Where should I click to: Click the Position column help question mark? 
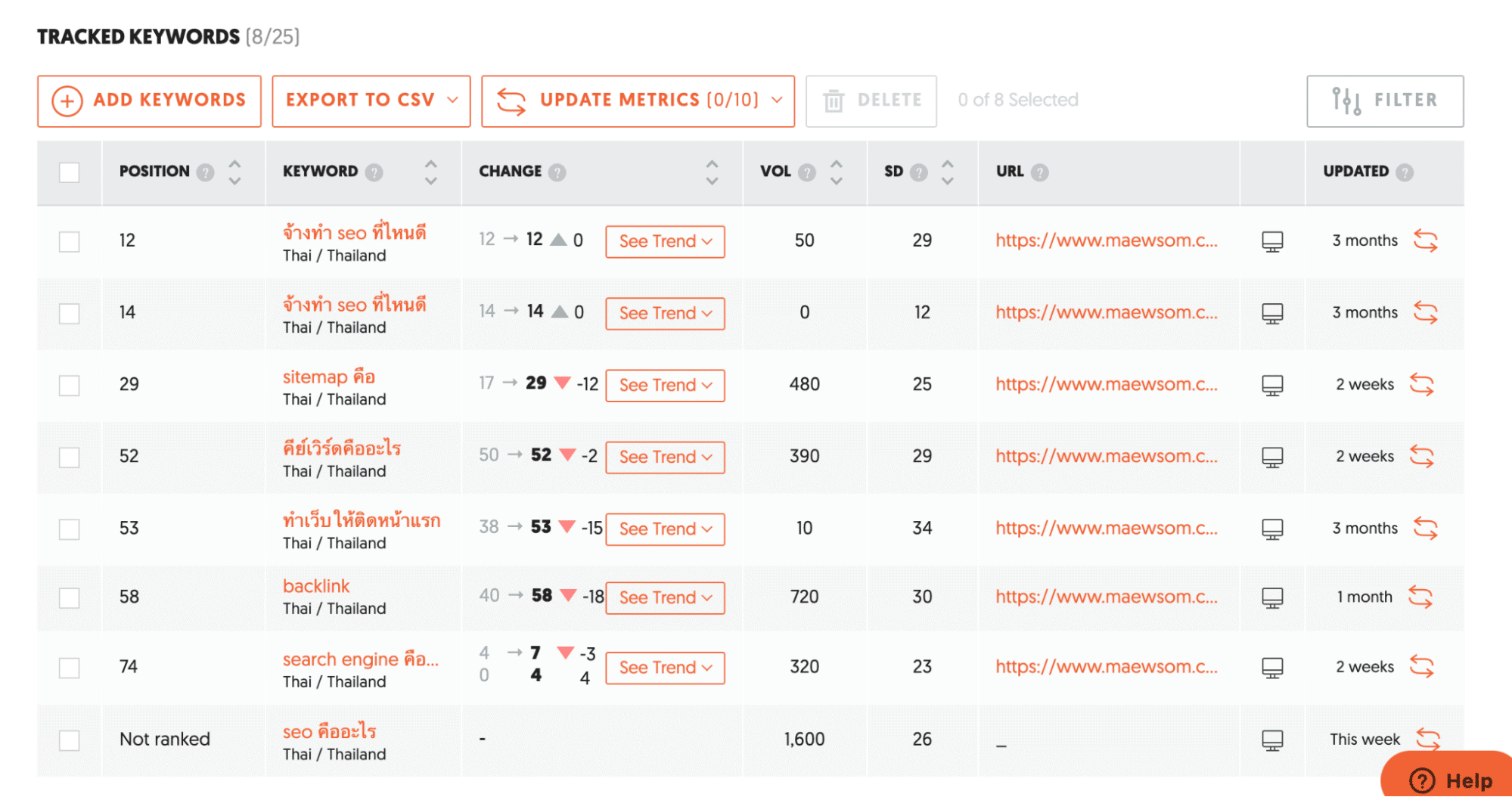pos(206,172)
